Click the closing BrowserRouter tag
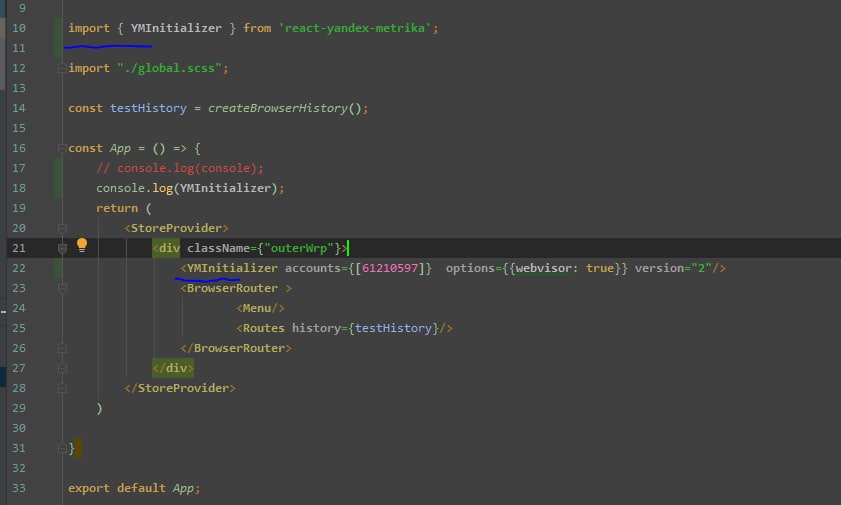841x505 pixels. (236, 348)
